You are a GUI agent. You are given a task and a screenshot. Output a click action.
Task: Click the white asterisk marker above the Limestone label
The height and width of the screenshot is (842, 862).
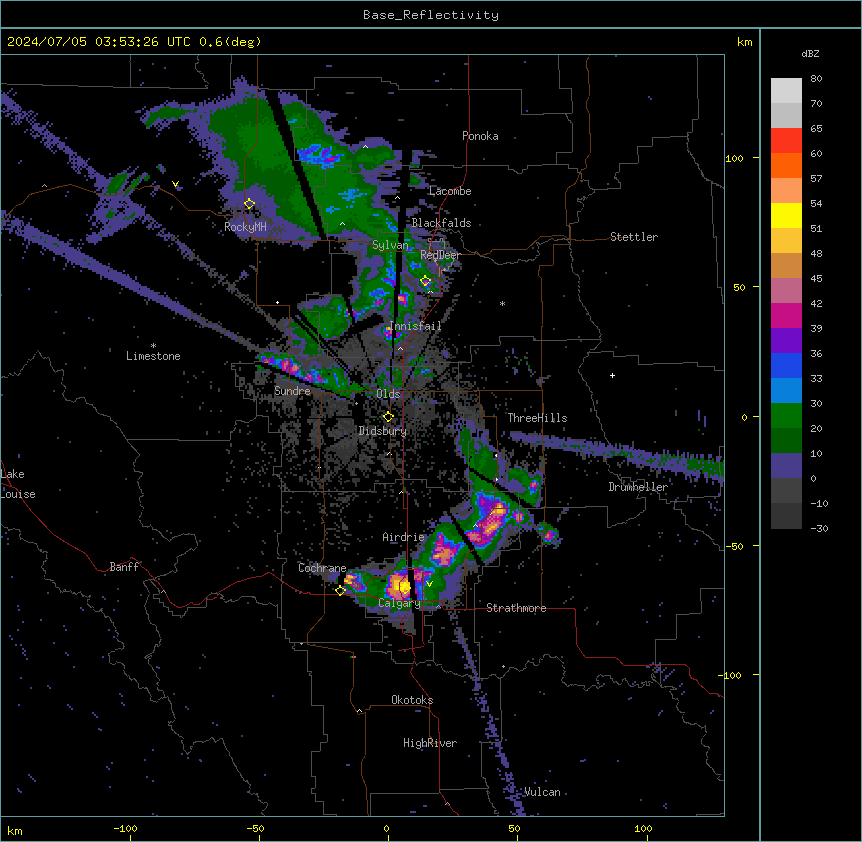tap(153, 346)
